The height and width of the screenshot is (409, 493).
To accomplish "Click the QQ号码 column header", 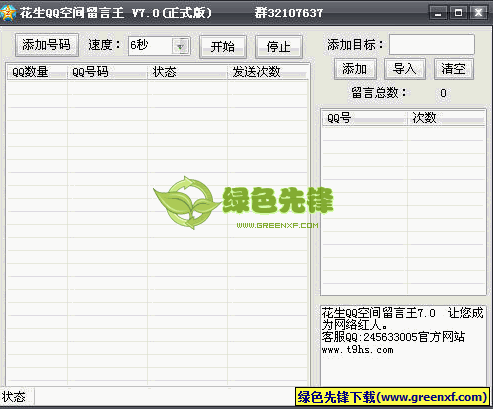I will click(107, 72).
